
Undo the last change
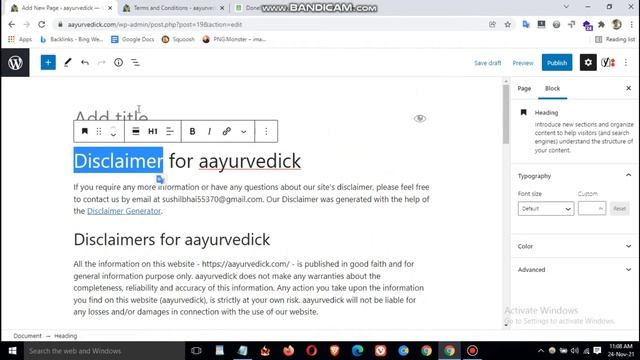point(85,62)
